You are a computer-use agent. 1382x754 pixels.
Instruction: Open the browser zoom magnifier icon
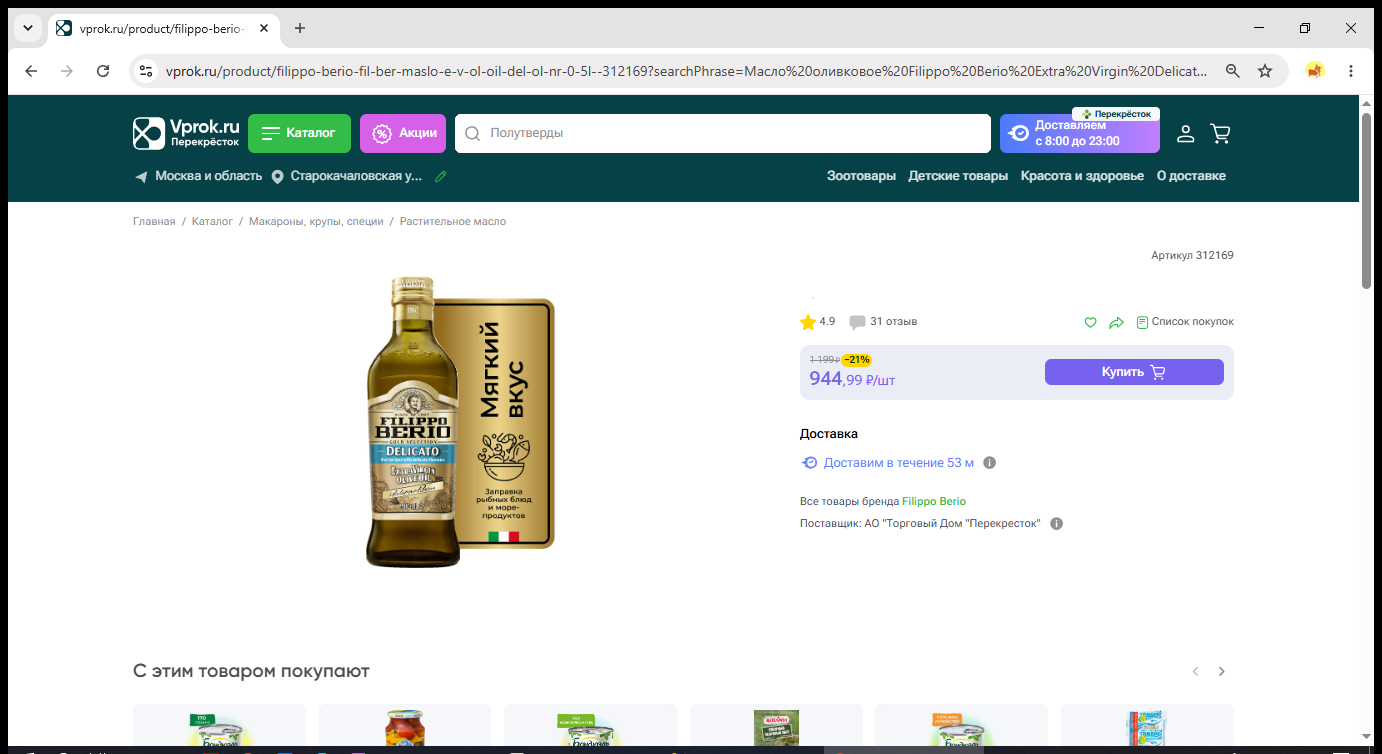1233,71
